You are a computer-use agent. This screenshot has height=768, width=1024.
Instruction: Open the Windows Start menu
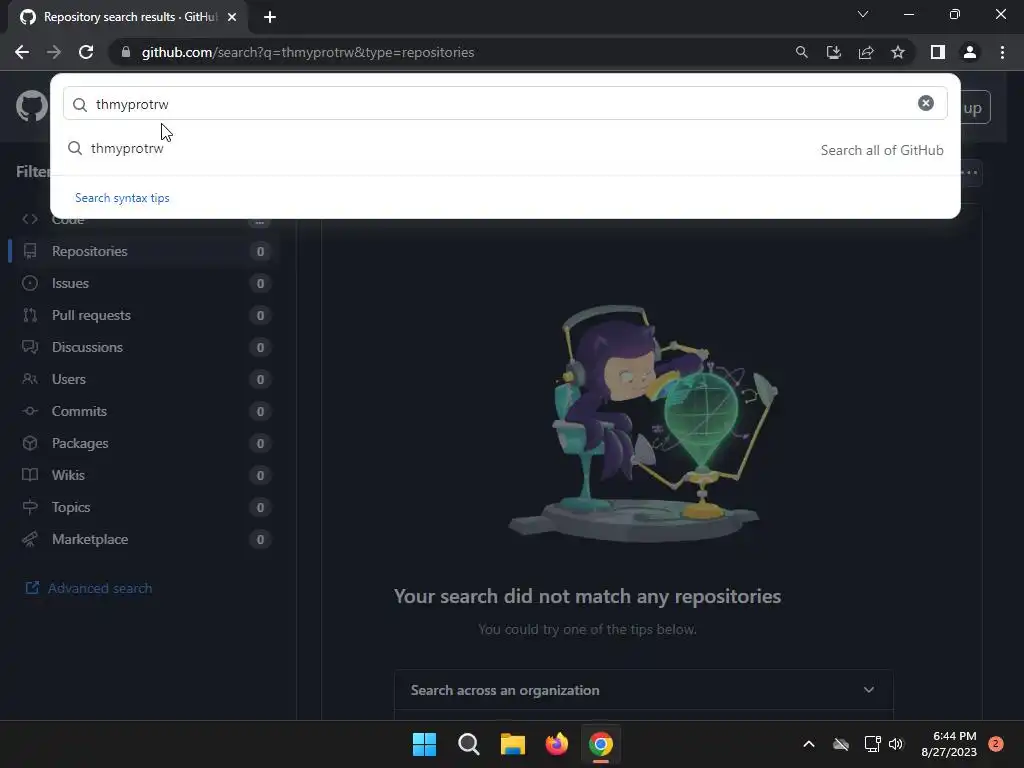pyautogui.click(x=424, y=744)
